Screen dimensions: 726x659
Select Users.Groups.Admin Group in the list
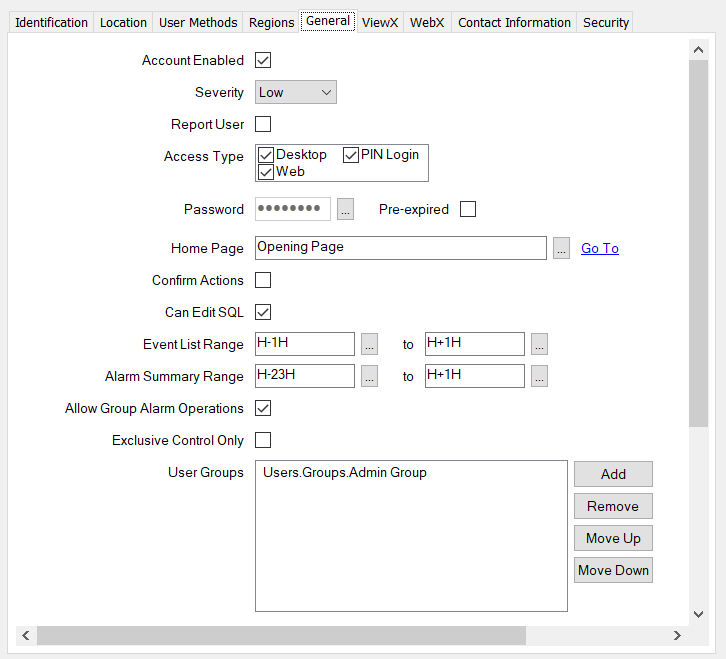tap(344, 473)
